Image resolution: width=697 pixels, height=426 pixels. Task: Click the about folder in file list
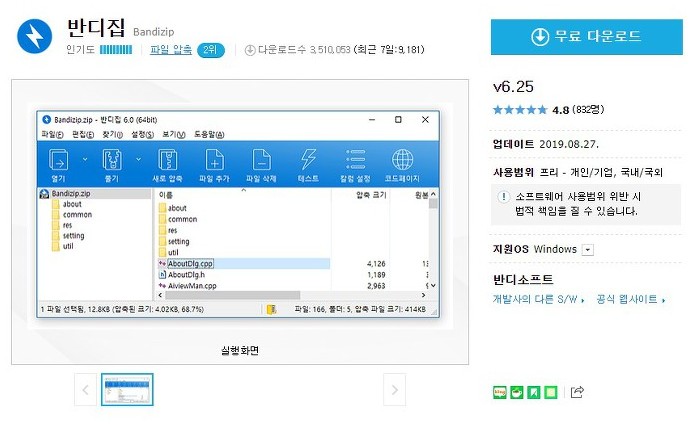point(177,208)
